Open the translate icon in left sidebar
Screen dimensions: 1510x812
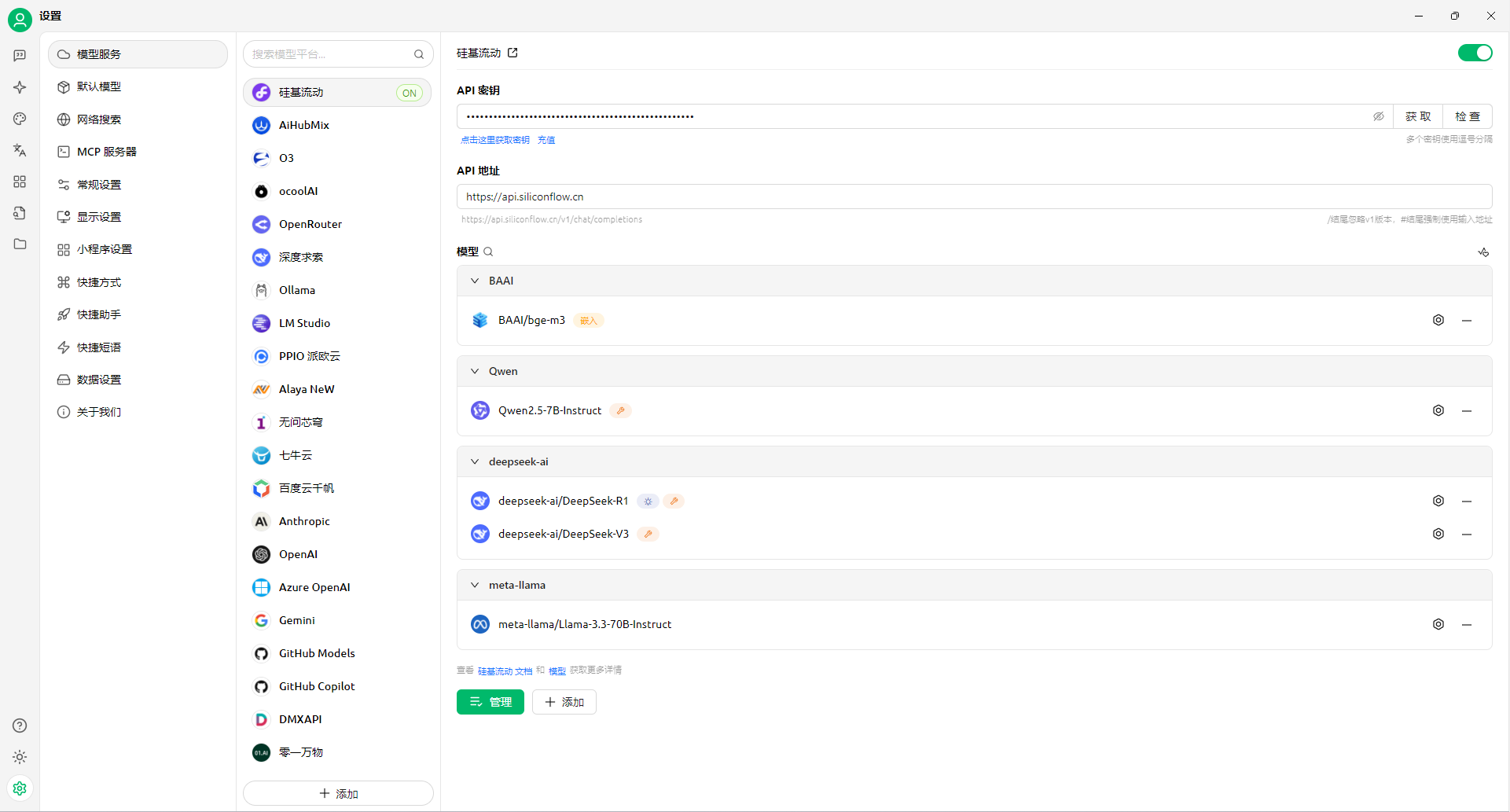pos(20,150)
